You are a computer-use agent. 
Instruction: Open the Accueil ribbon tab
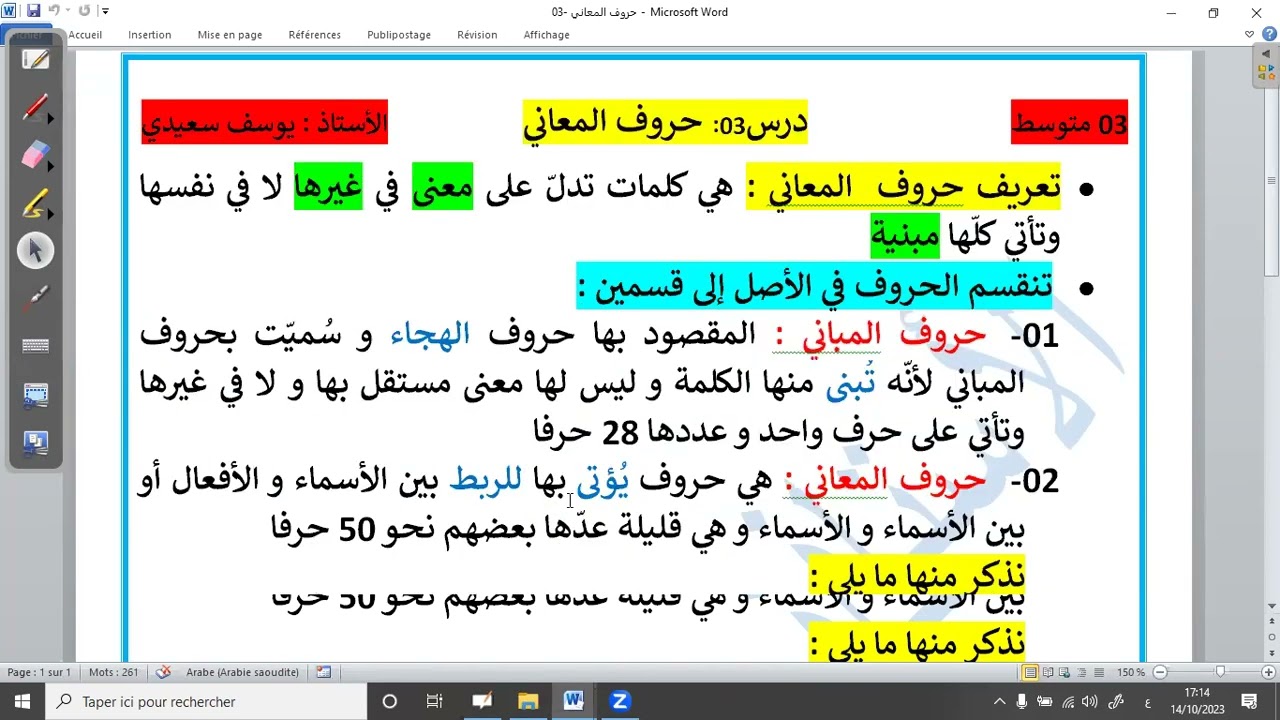coord(85,35)
